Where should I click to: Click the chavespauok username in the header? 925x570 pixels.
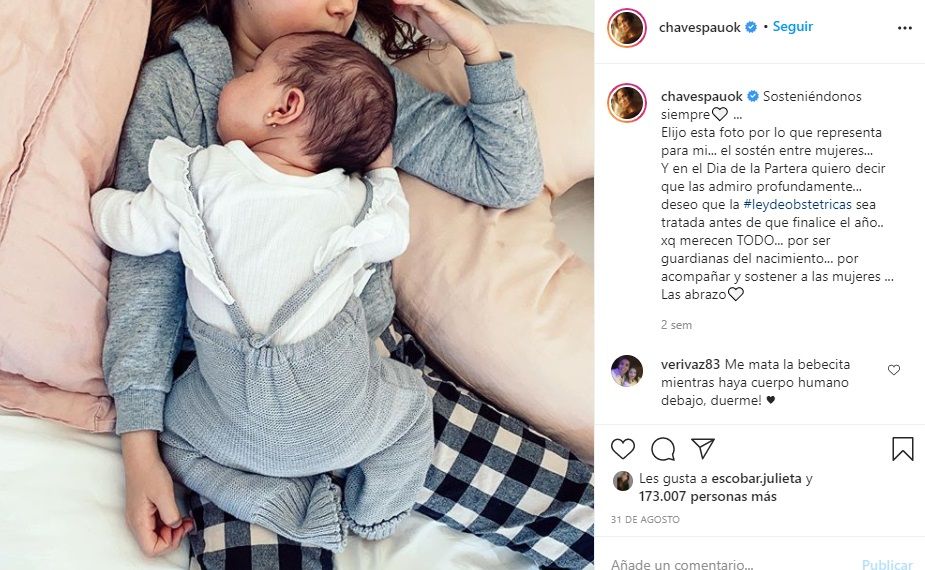pyautogui.click(x=700, y=28)
